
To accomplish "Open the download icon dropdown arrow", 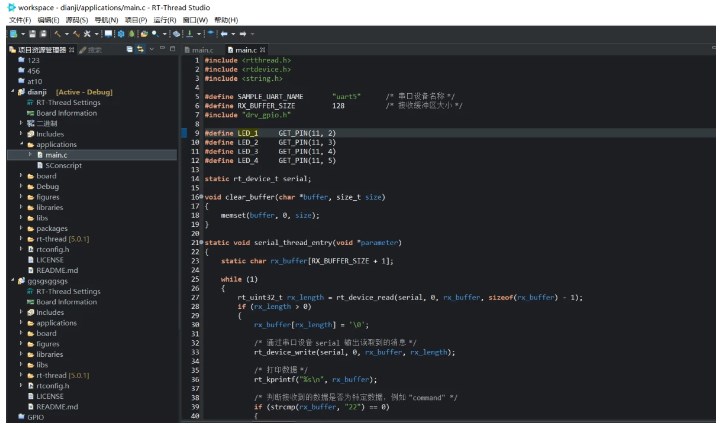I will pos(199,34).
